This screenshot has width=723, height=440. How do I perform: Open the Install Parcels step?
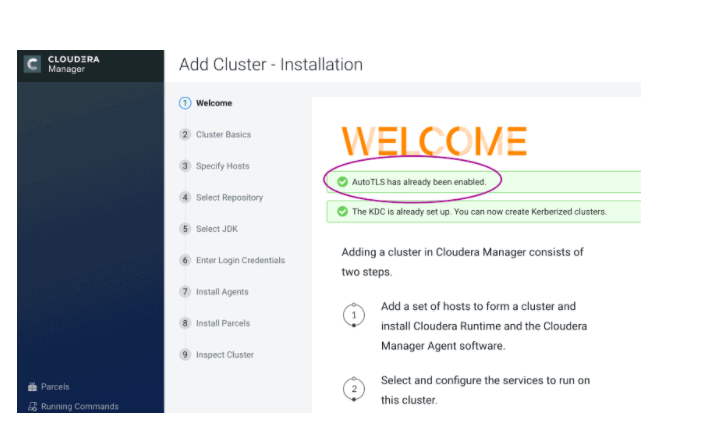coord(223,323)
